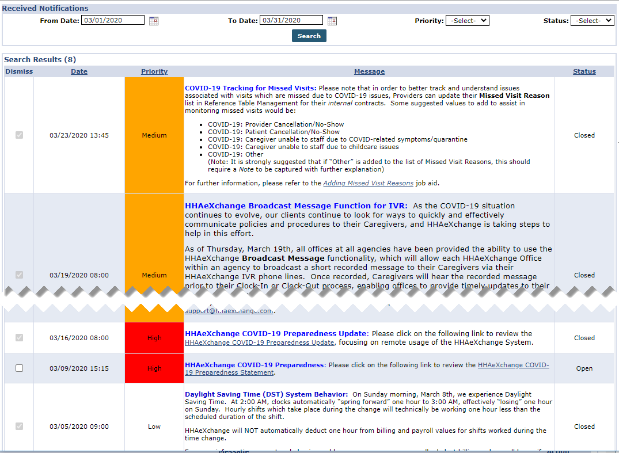Image resolution: width=619 pixels, height=453 pixels.
Task: Sort results by Priority column header
Action: point(154,71)
